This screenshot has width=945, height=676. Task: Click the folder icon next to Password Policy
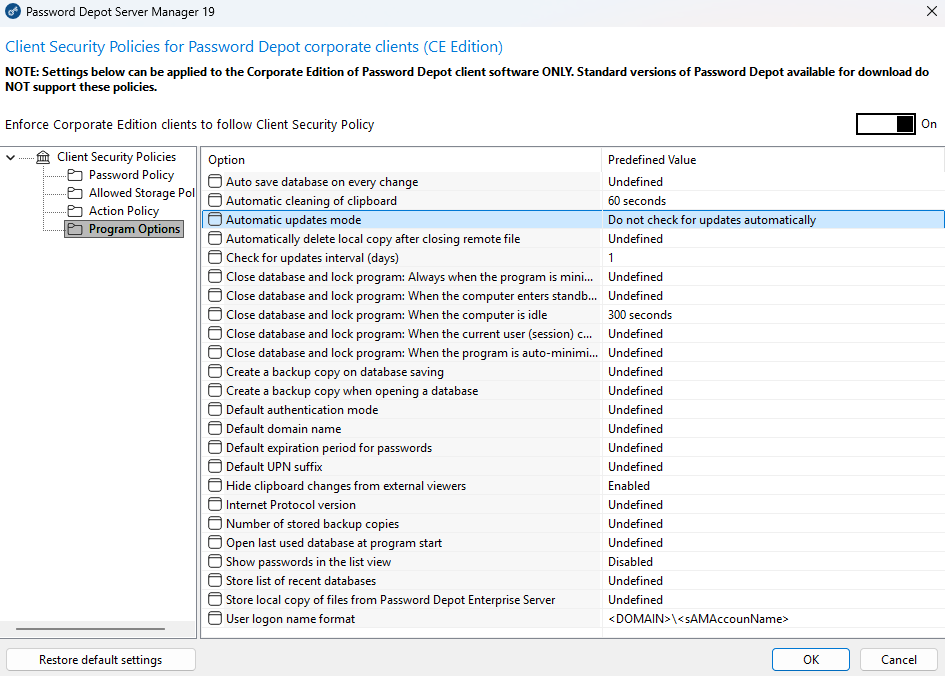(75, 175)
